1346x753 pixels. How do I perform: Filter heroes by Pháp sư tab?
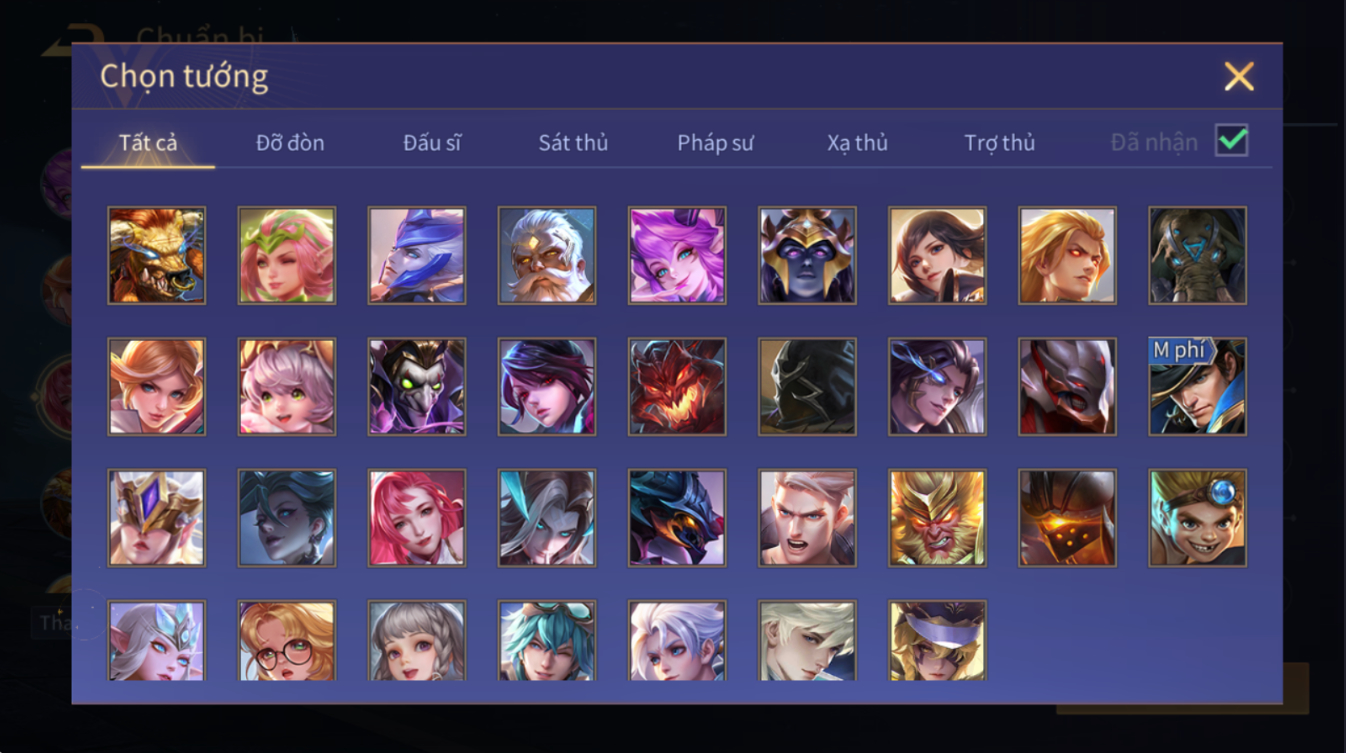715,143
